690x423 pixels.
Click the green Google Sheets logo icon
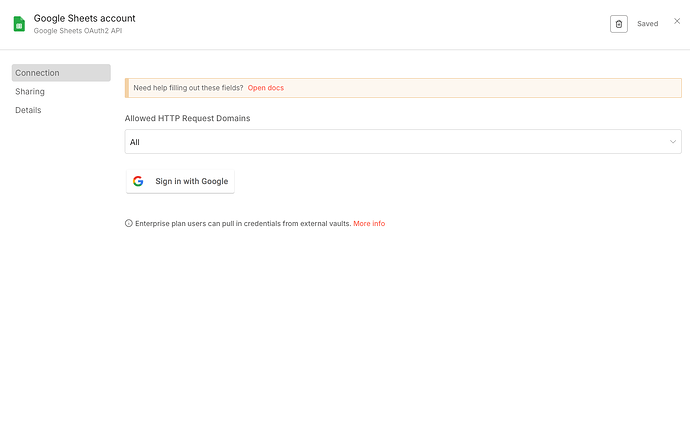point(19,23)
